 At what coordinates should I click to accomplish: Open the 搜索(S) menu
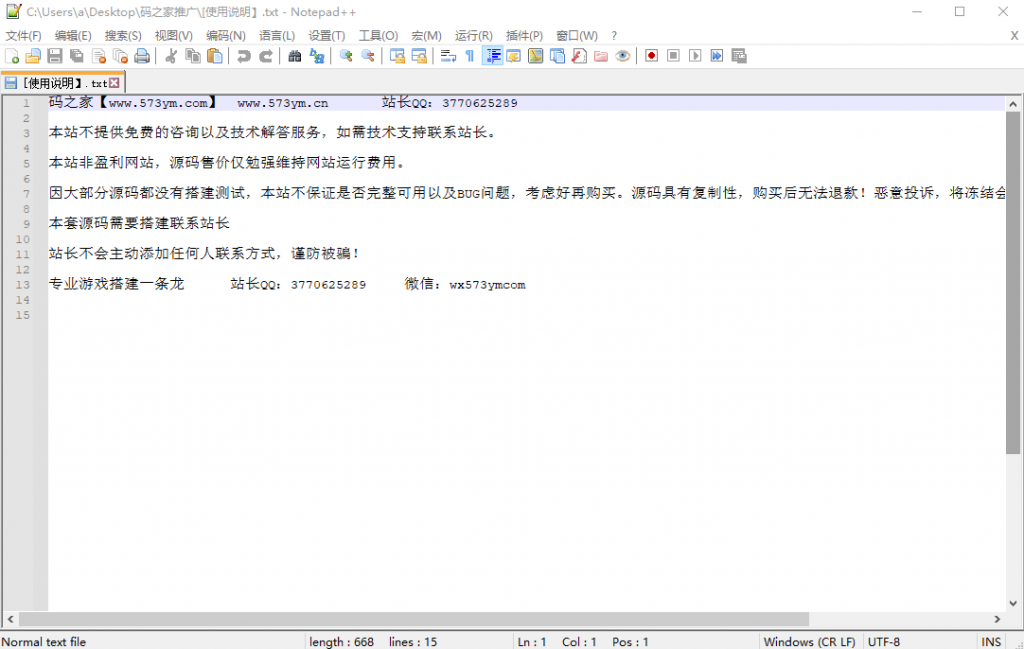tap(123, 36)
